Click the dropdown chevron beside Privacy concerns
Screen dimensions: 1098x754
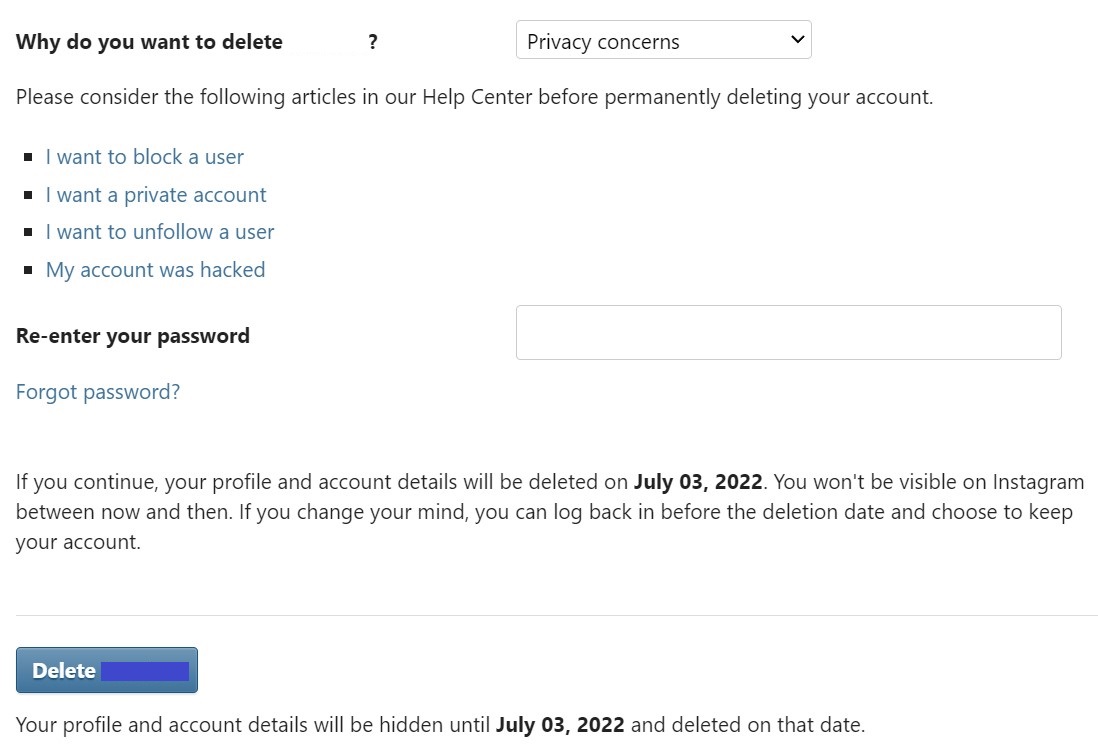click(x=797, y=40)
